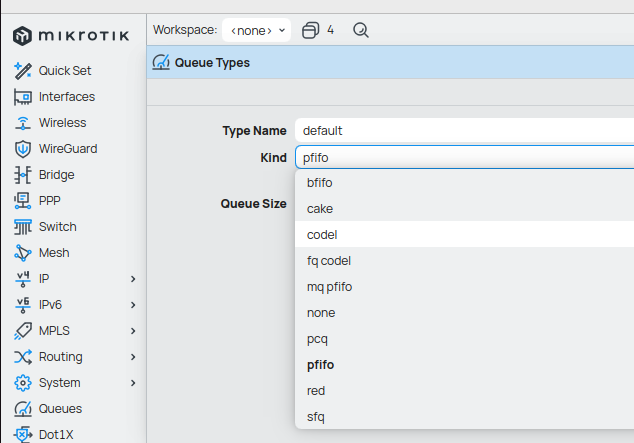This screenshot has height=443, width=634.
Task: Select fq codel from the list
Action: [x=329, y=261]
